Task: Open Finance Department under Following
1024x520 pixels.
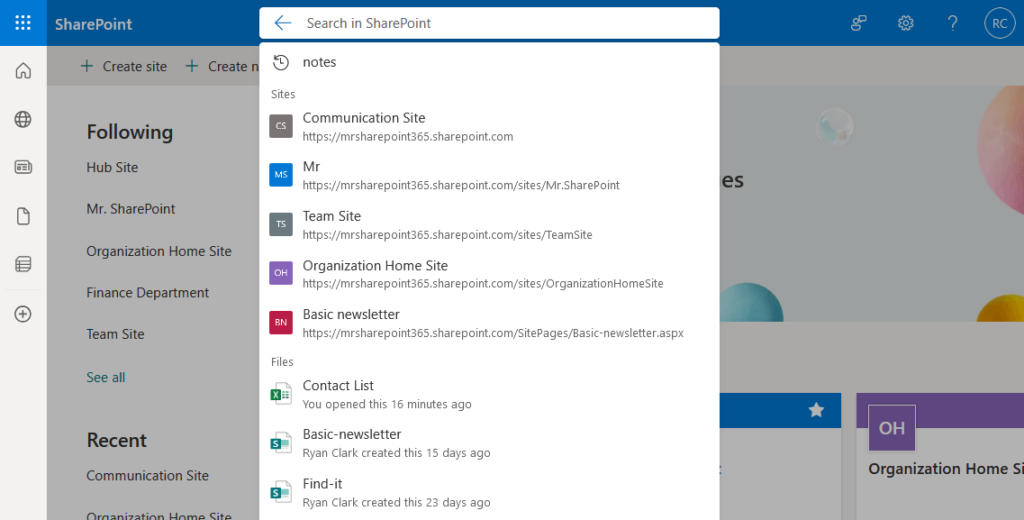Action: (x=148, y=293)
